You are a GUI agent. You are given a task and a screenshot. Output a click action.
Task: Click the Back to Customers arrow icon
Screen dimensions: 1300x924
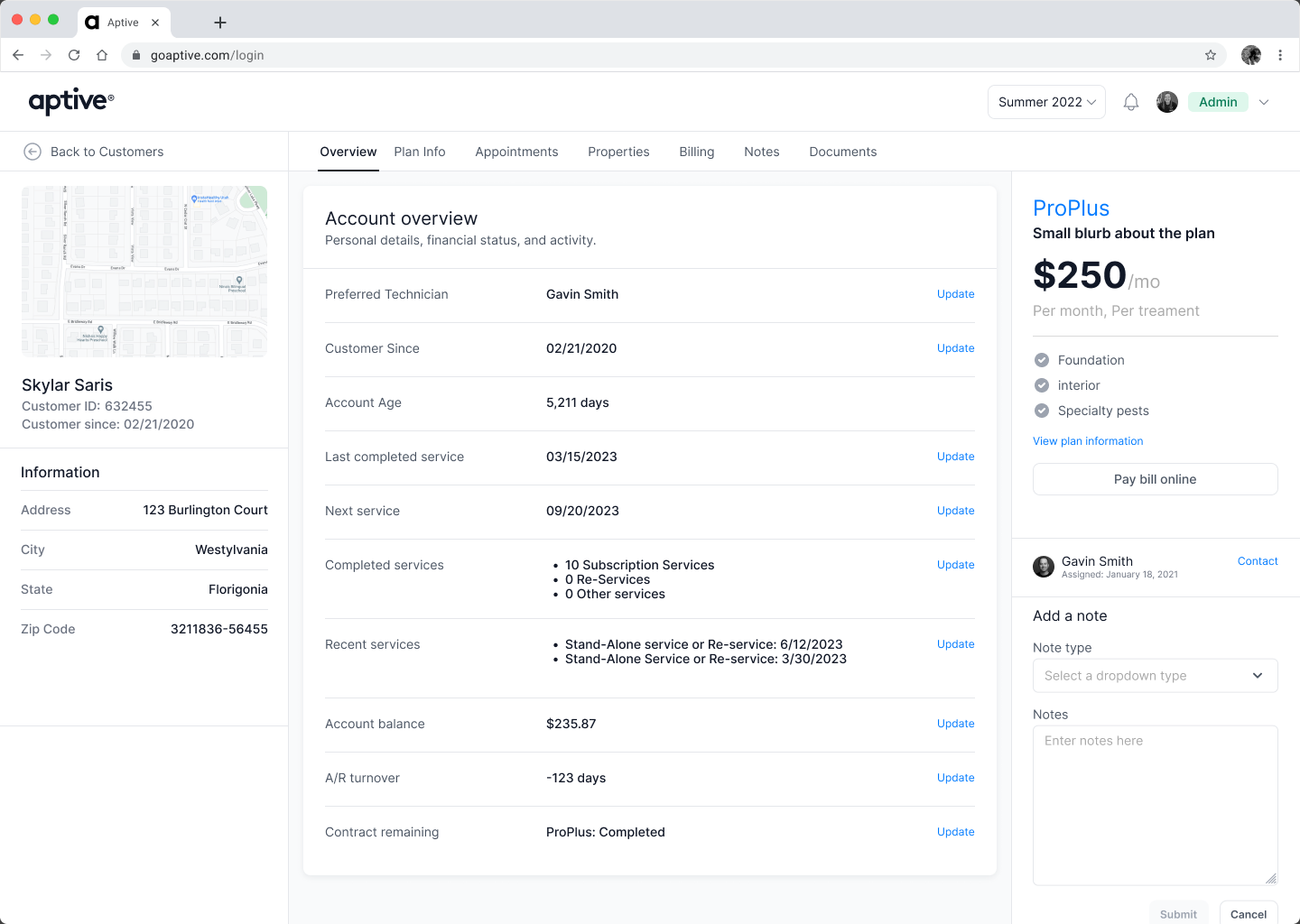pos(32,152)
